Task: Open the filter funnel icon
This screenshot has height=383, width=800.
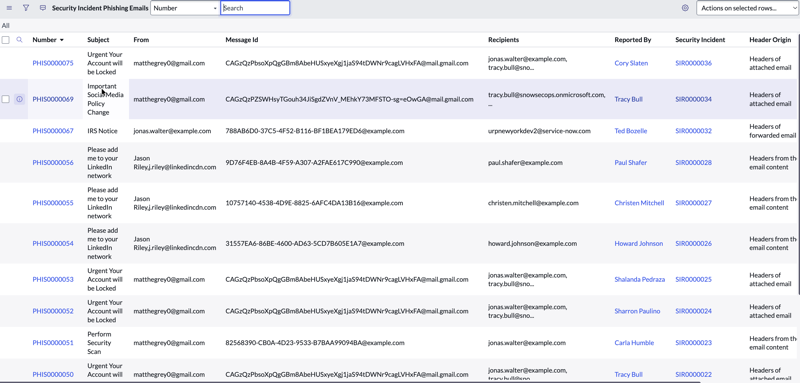Action: 26,8
